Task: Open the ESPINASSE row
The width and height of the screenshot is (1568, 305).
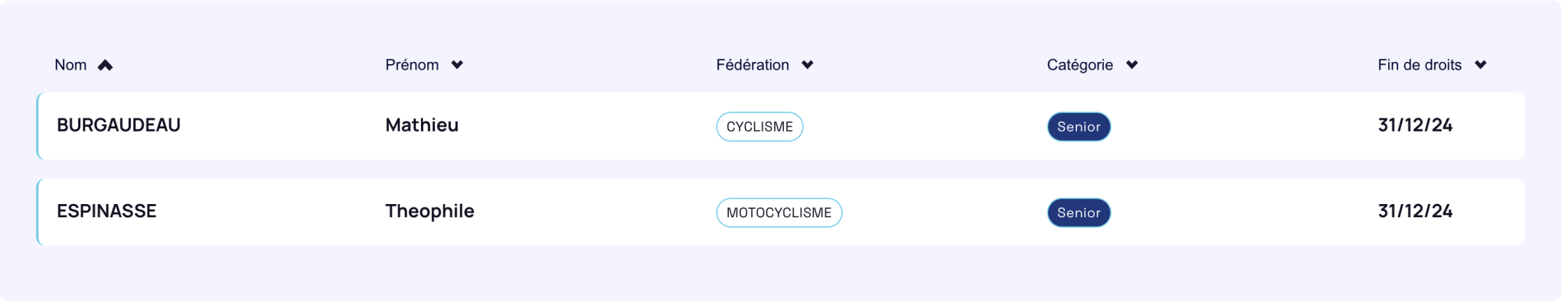Action: (x=780, y=212)
